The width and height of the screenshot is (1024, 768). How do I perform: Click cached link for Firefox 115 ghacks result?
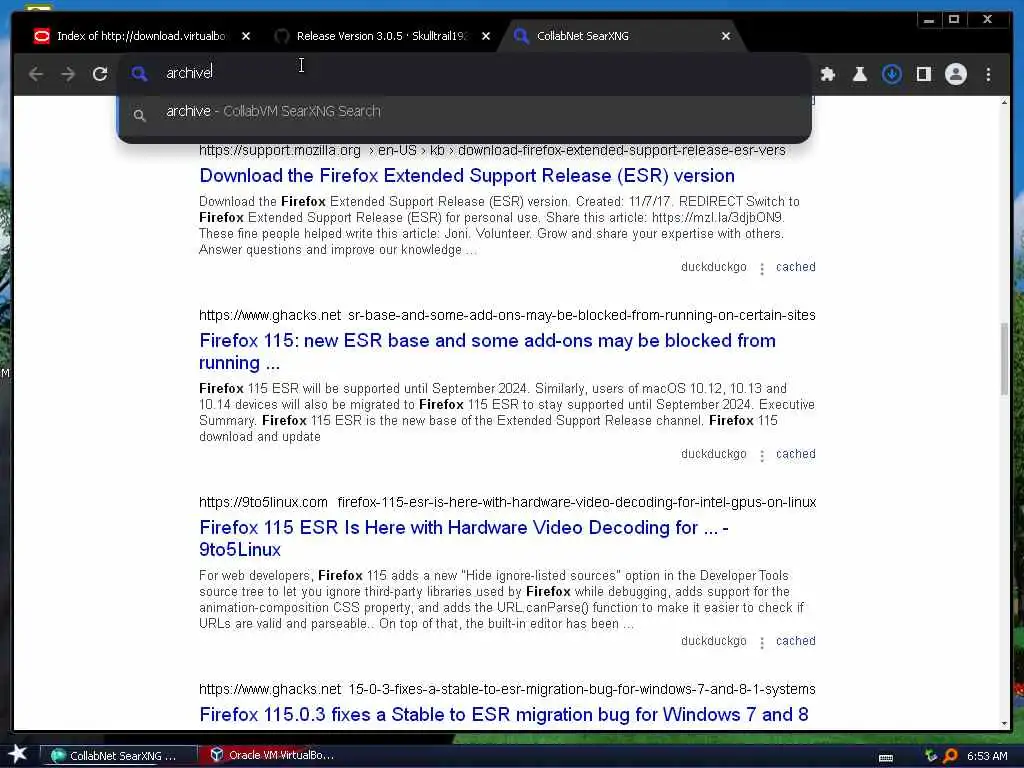(x=795, y=454)
